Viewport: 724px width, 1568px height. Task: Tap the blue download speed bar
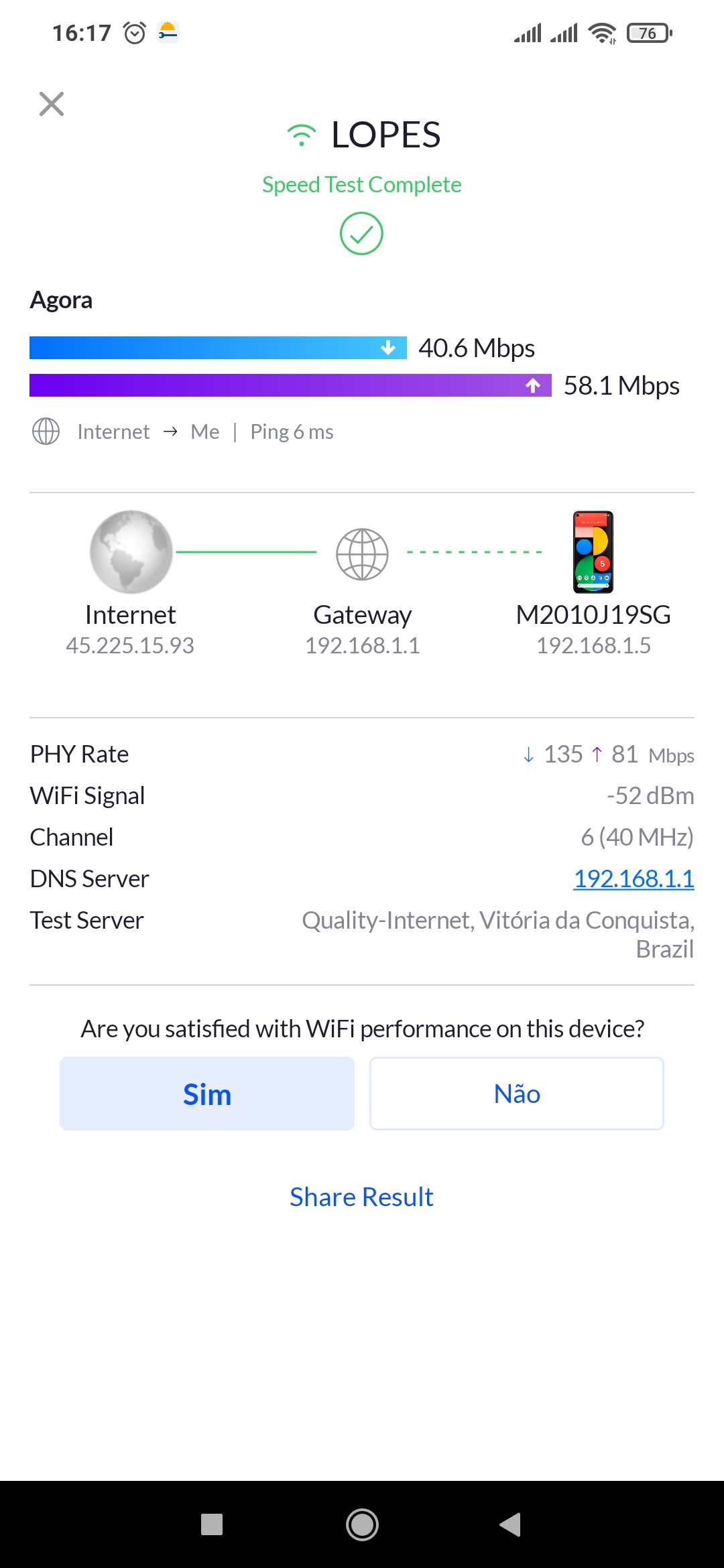(x=218, y=348)
